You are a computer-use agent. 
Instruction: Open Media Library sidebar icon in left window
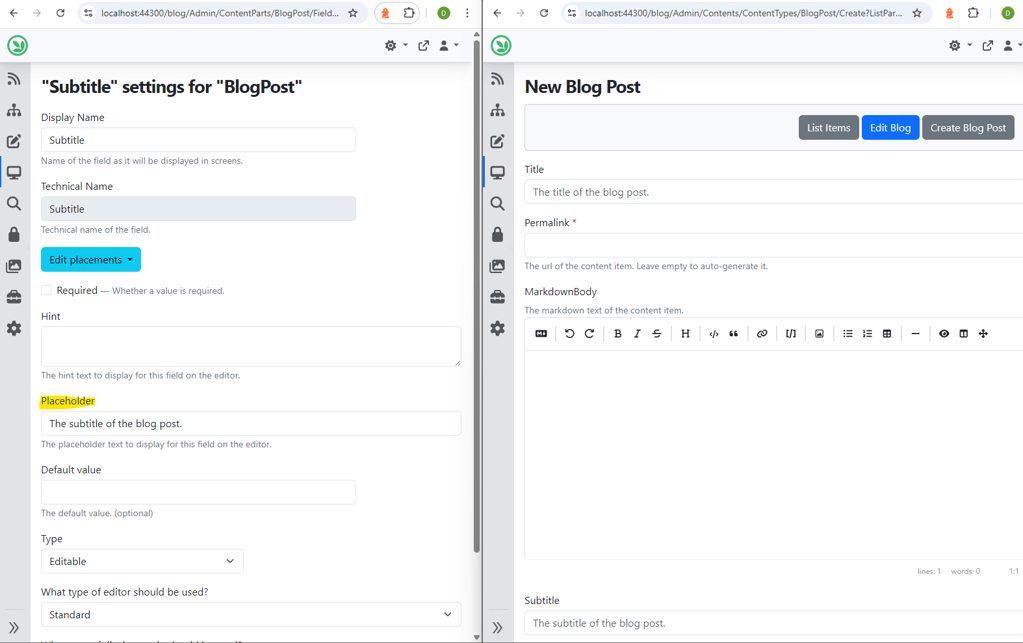(x=14, y=266)
